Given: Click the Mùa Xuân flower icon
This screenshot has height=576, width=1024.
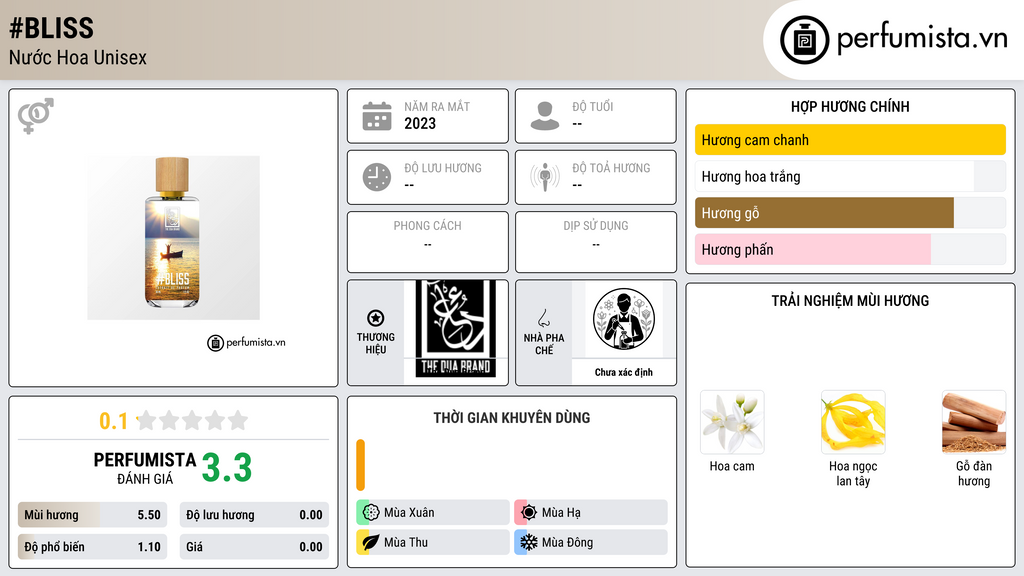Looking at the screenshot, I should [371, 513].
